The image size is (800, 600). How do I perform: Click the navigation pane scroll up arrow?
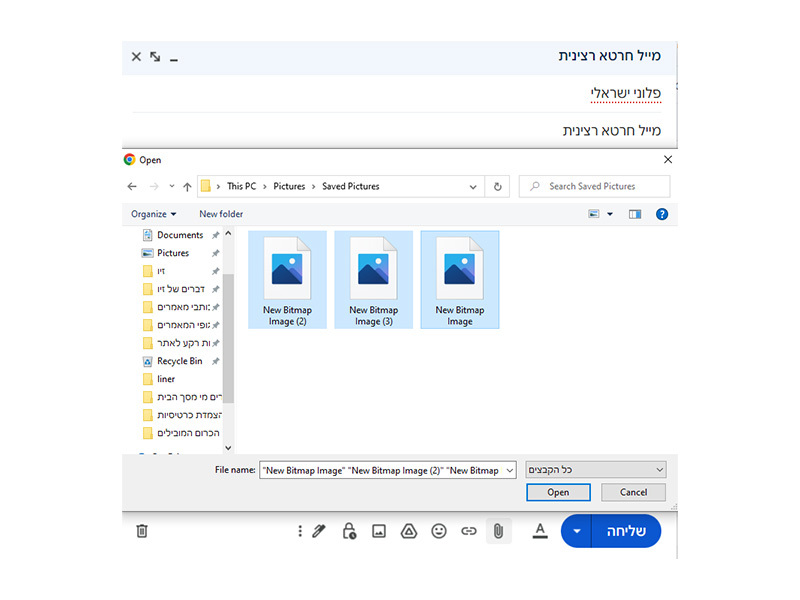[228, 234]
